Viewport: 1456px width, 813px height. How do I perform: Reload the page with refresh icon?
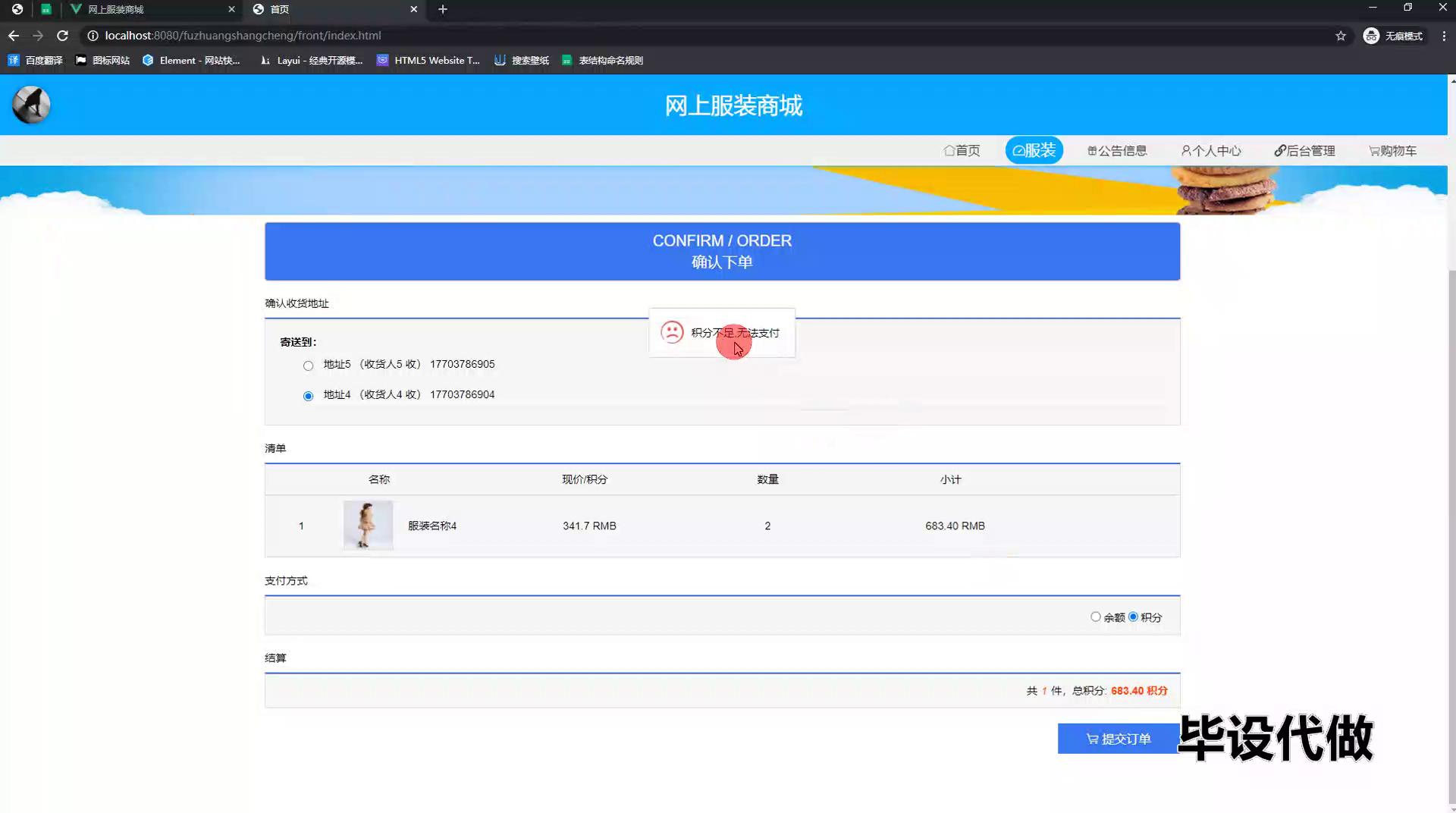click(63, 36)
